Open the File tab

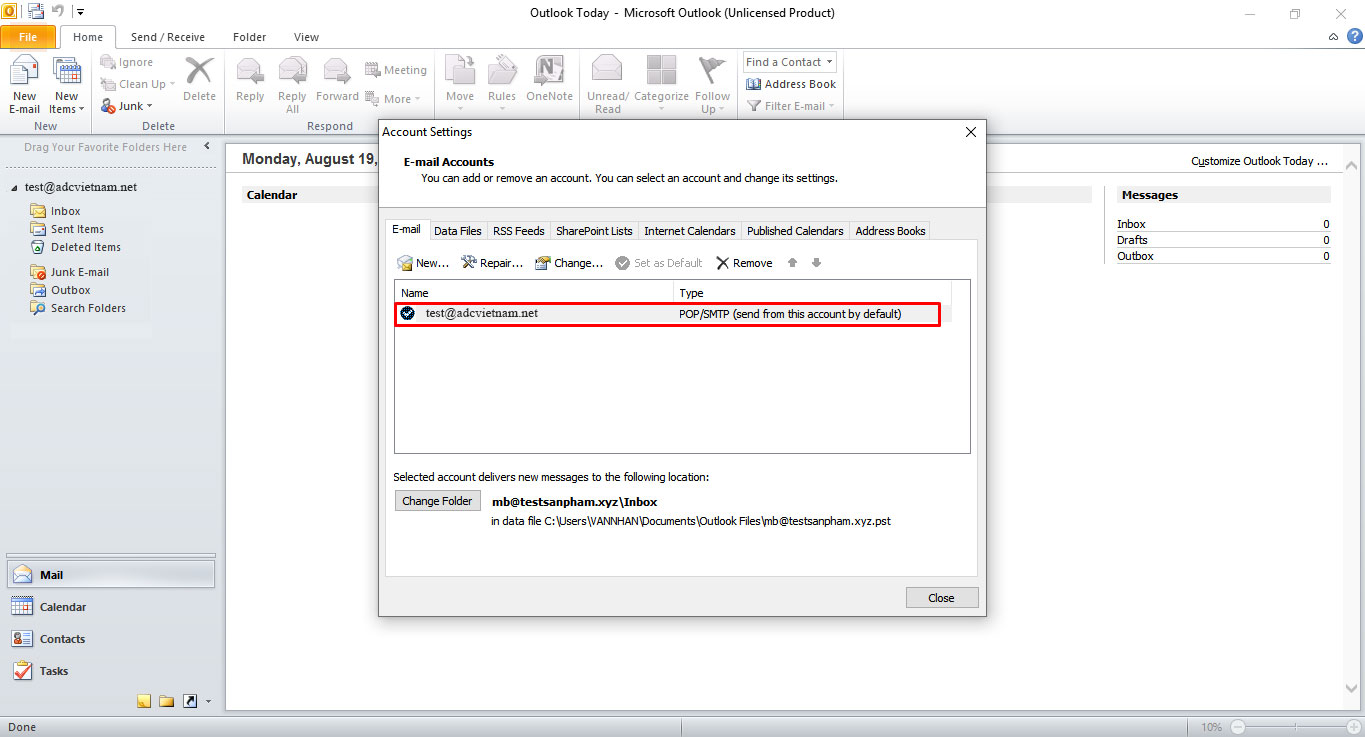28,37
